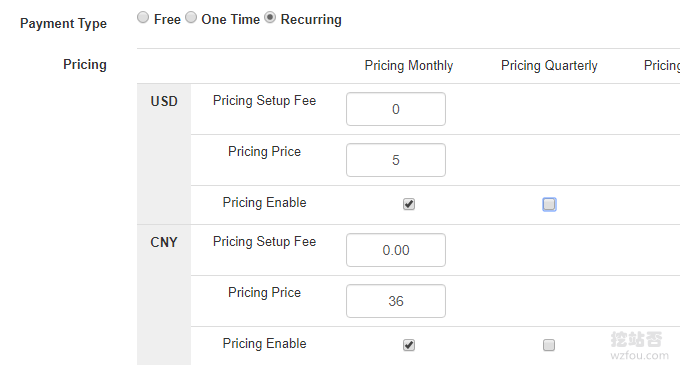Image resolution: width=680 pixels, height=366 pixels.
Task: Click the USD currency row label
Action: 164,101
